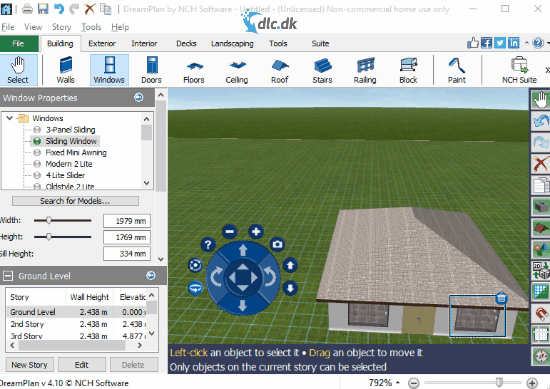Click the story Edit button
Image resolution: width=550 pixels, height=389 pixels.
(x=82, y=365)
